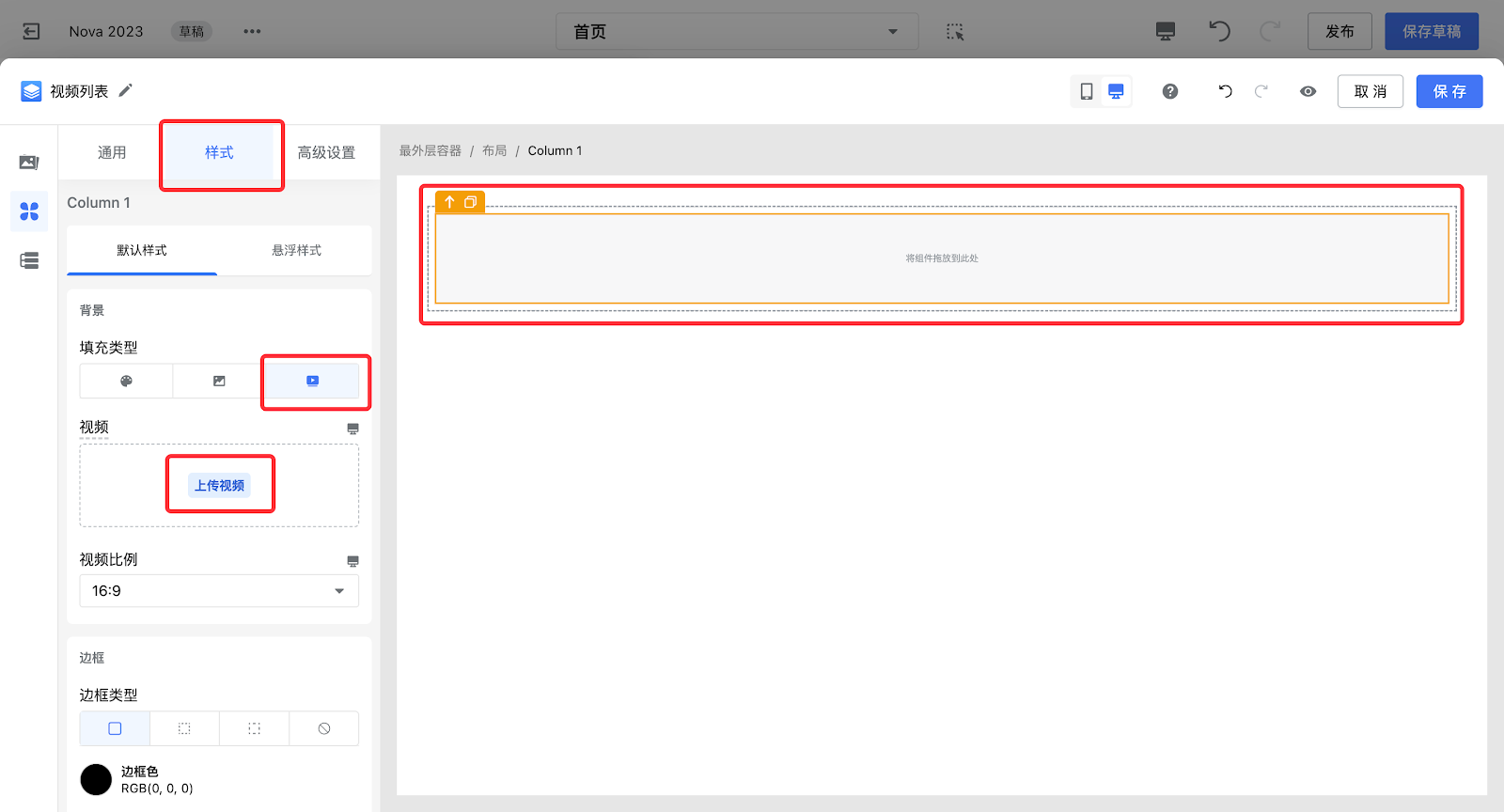Switch to the 高级设置 tab

coord(326,152)
